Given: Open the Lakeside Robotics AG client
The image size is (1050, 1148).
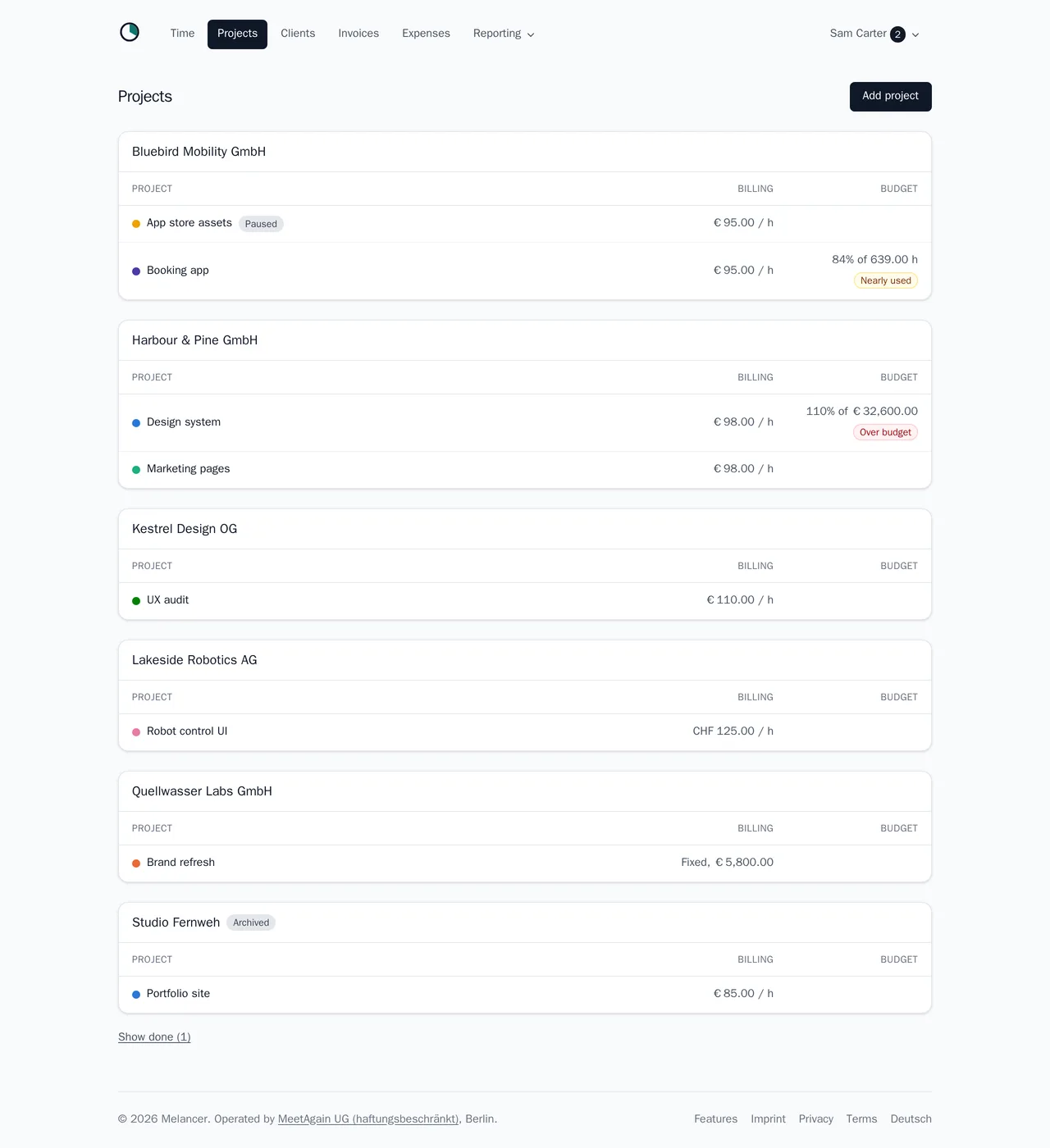Looking at the screenshot, I should [194, 660].
